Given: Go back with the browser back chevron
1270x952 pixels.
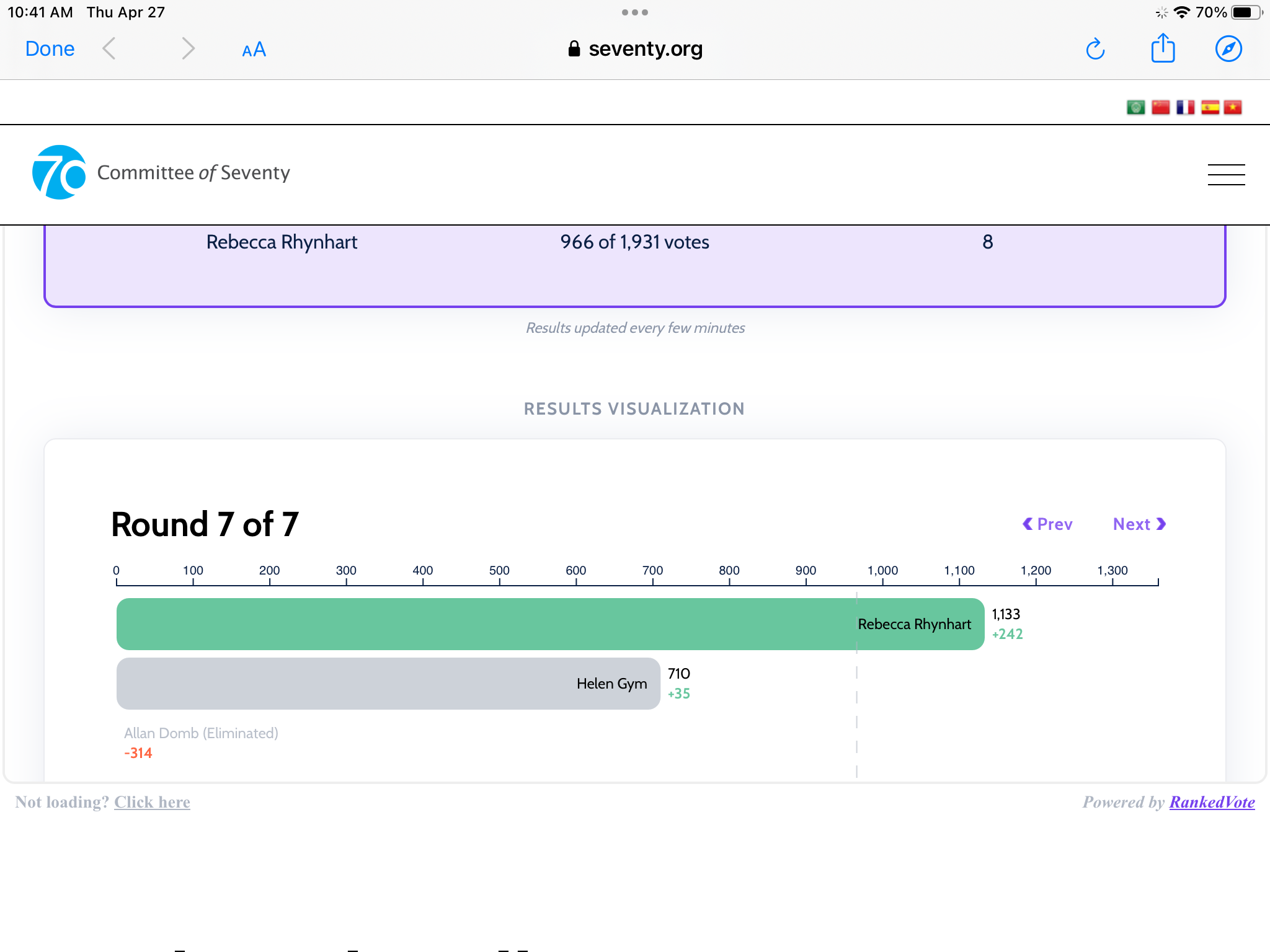Looking at the screenshot, I should pyautogui.click(x=109, y=48).
